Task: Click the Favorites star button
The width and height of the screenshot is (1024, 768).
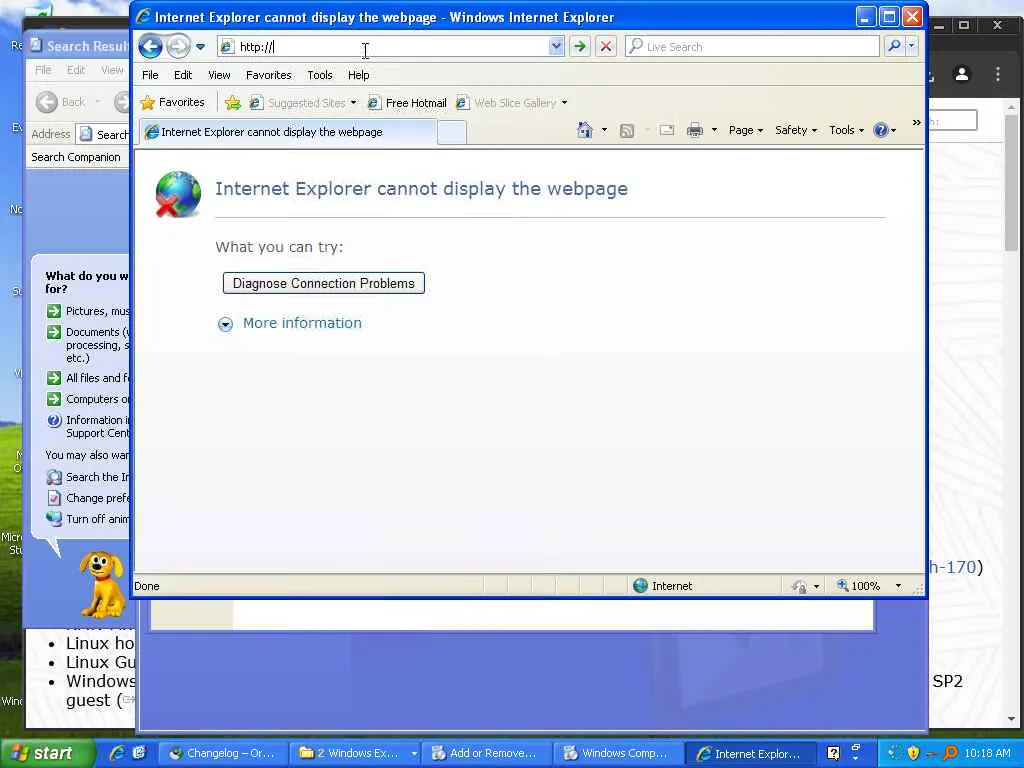Action: pos(172,103)
